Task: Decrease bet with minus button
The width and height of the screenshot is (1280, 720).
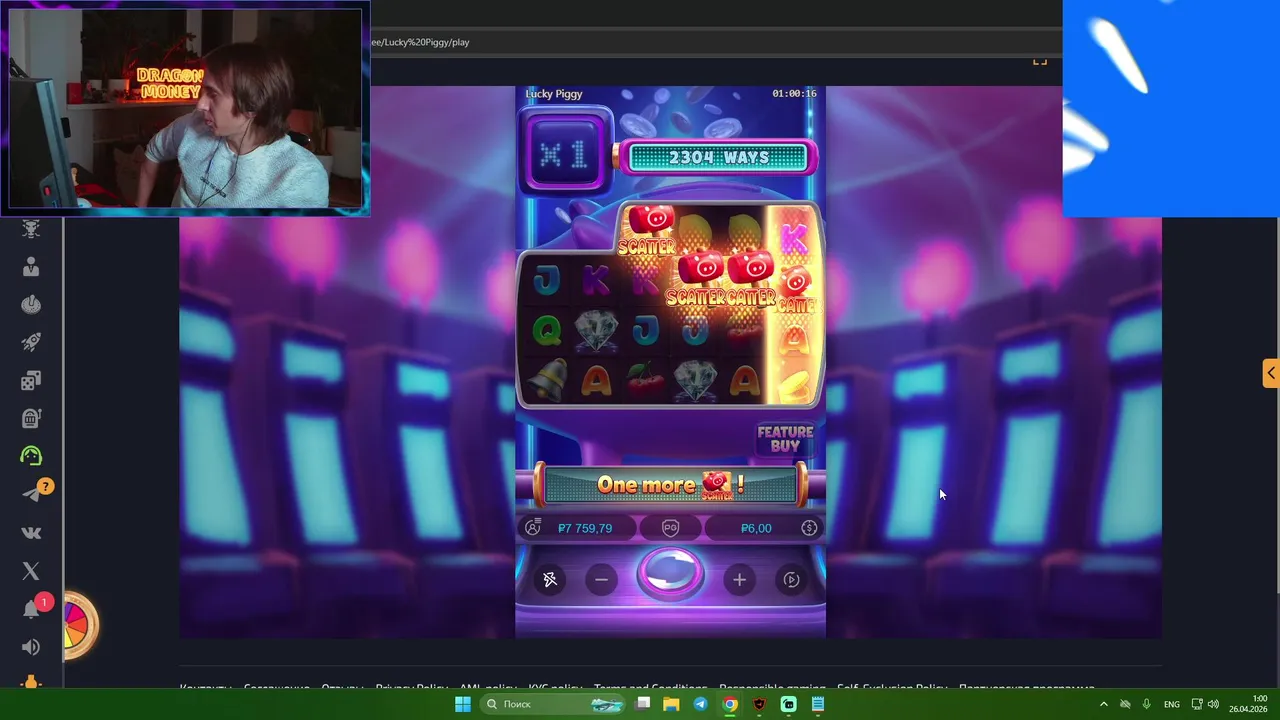Action: click(601, 579)
